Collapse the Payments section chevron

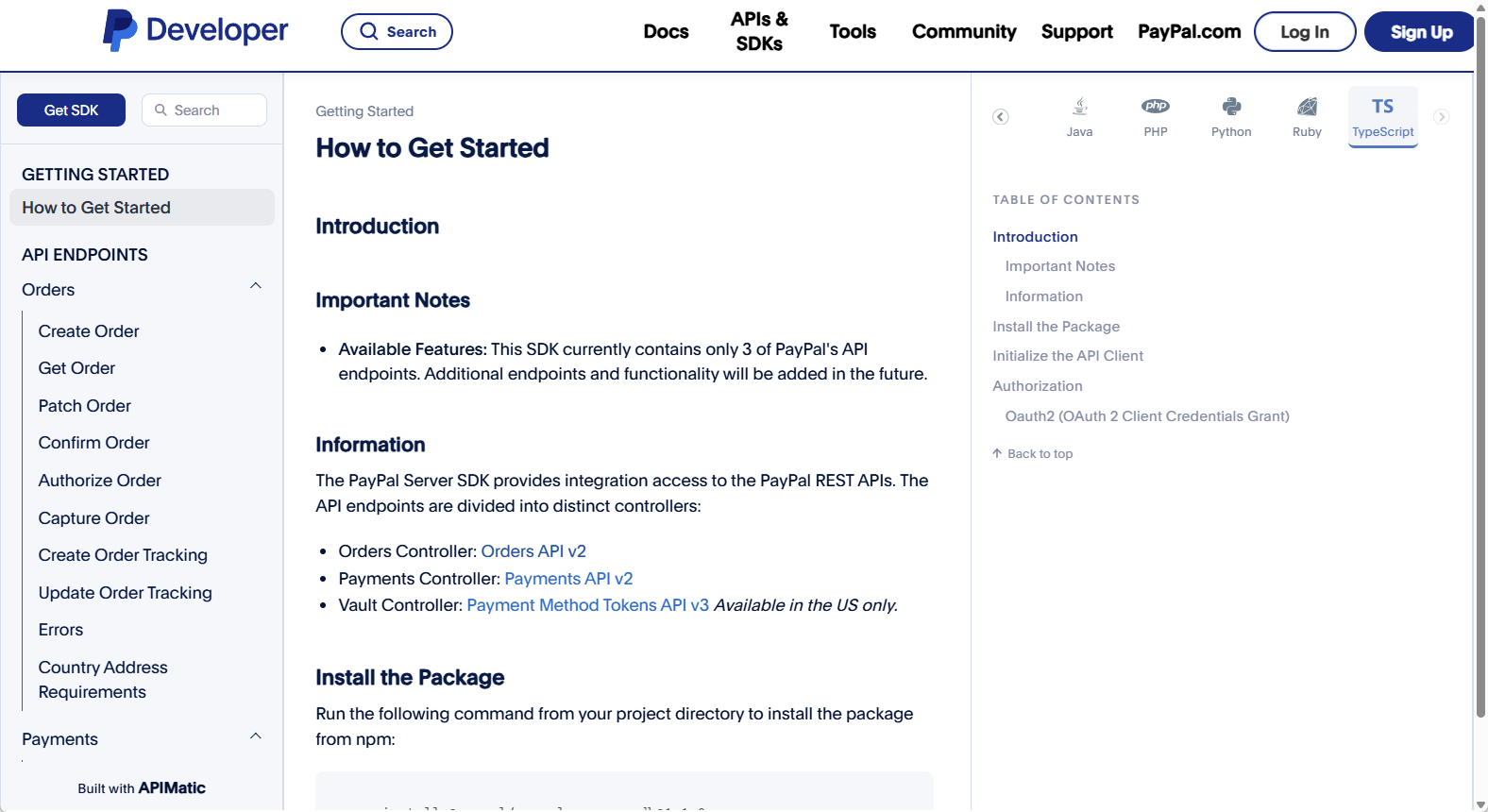pos(255,736)
